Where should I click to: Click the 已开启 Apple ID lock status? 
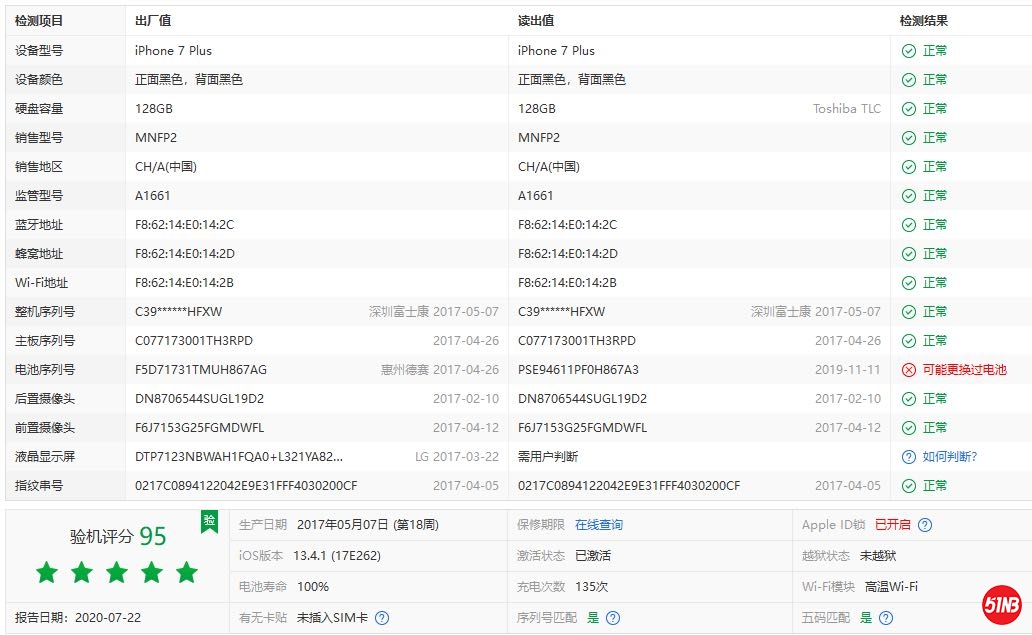pyautogui.click(x=892, y=525)
